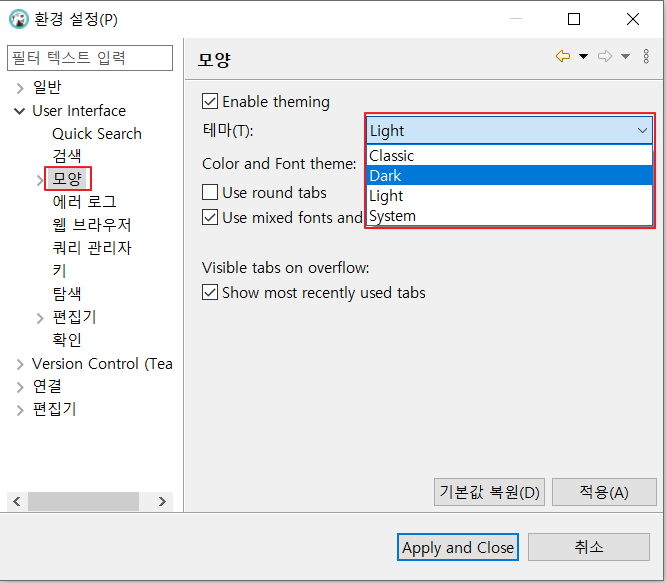The width and height of the screenshot is (666, 583).
Task: Toggle Use mixed fonts and colors checkbox
Action: point(210,217)
